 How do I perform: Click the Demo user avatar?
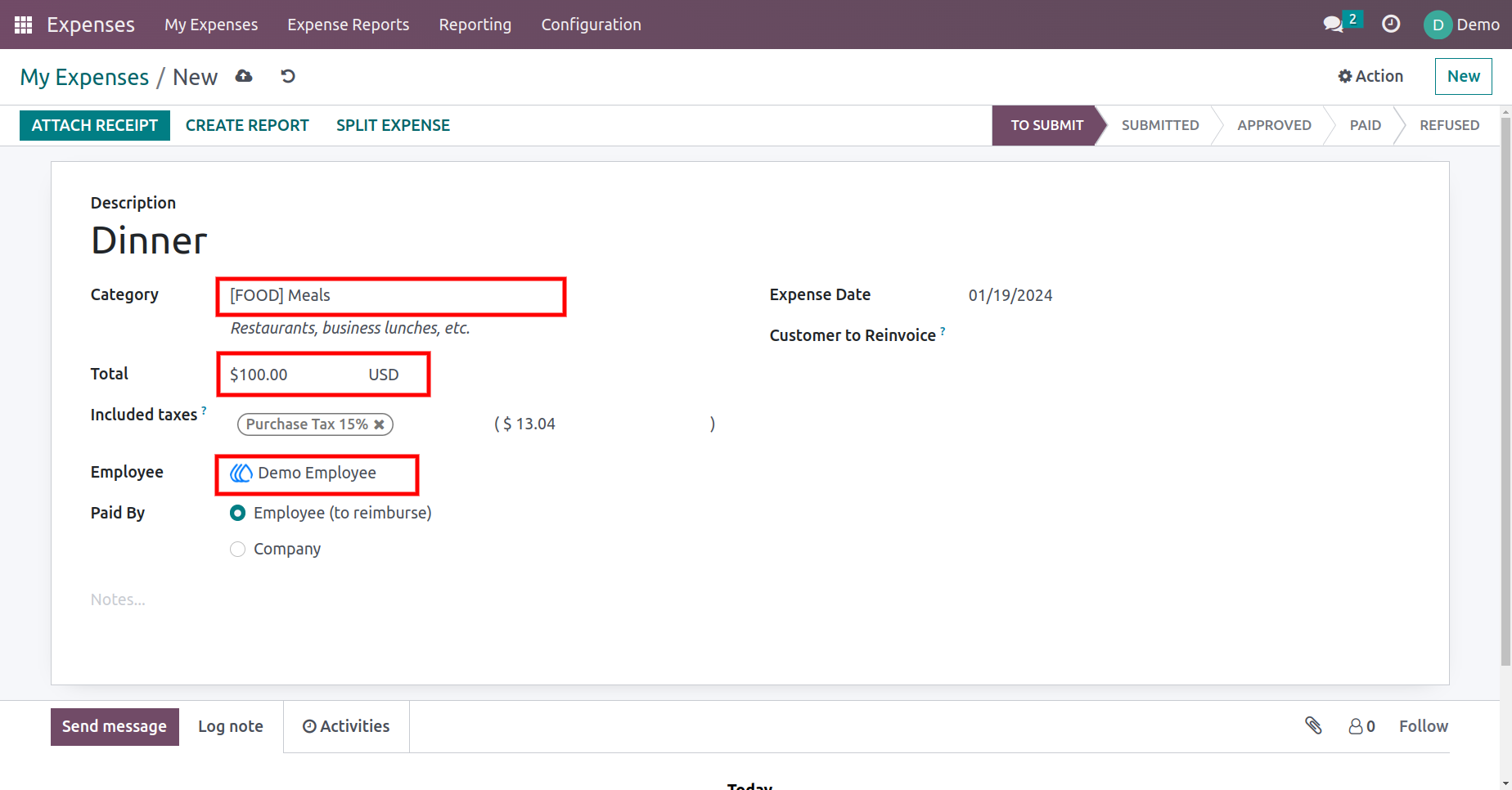1438,25
